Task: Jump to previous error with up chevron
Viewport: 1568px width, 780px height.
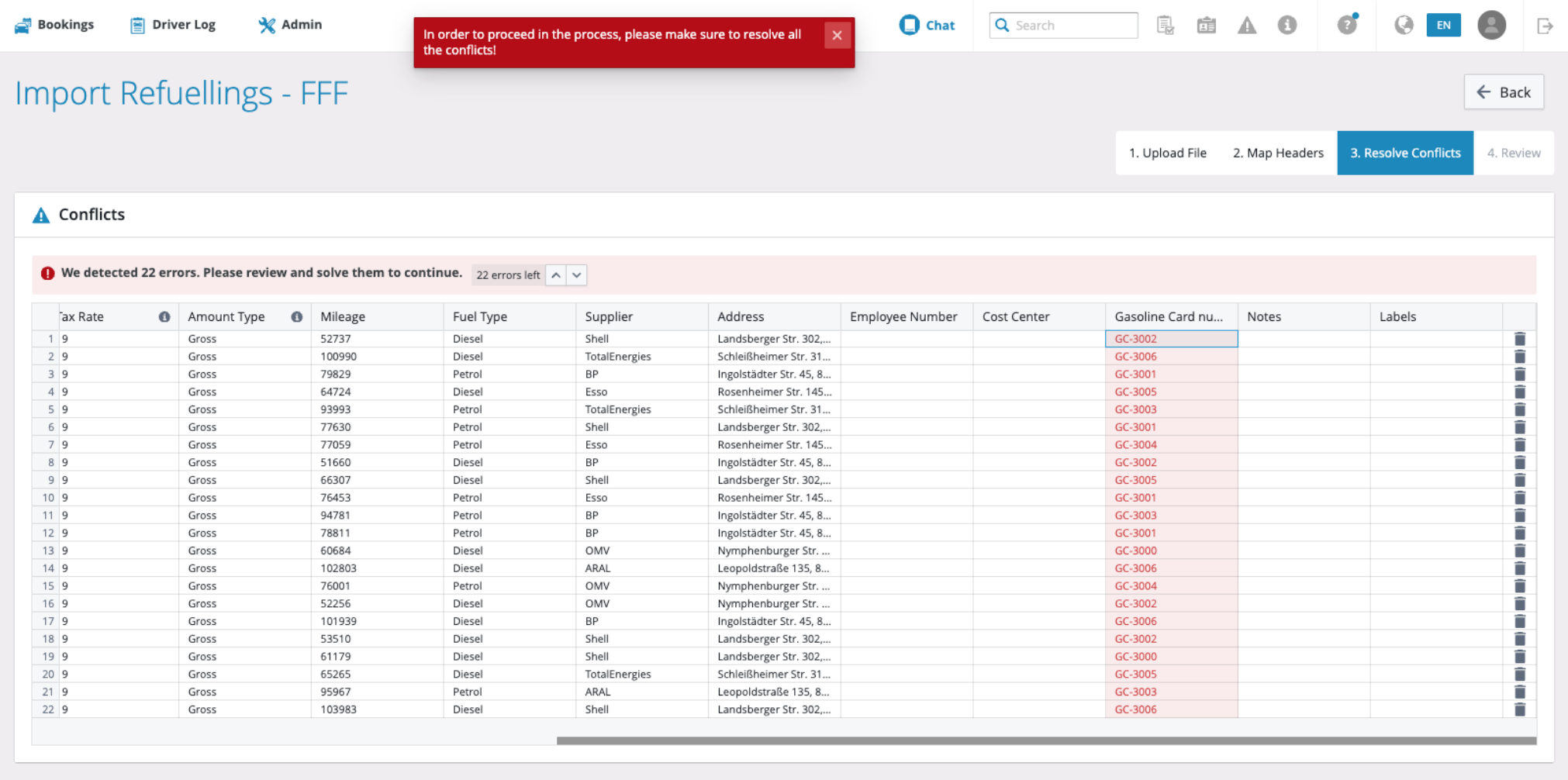Action: 556,275
